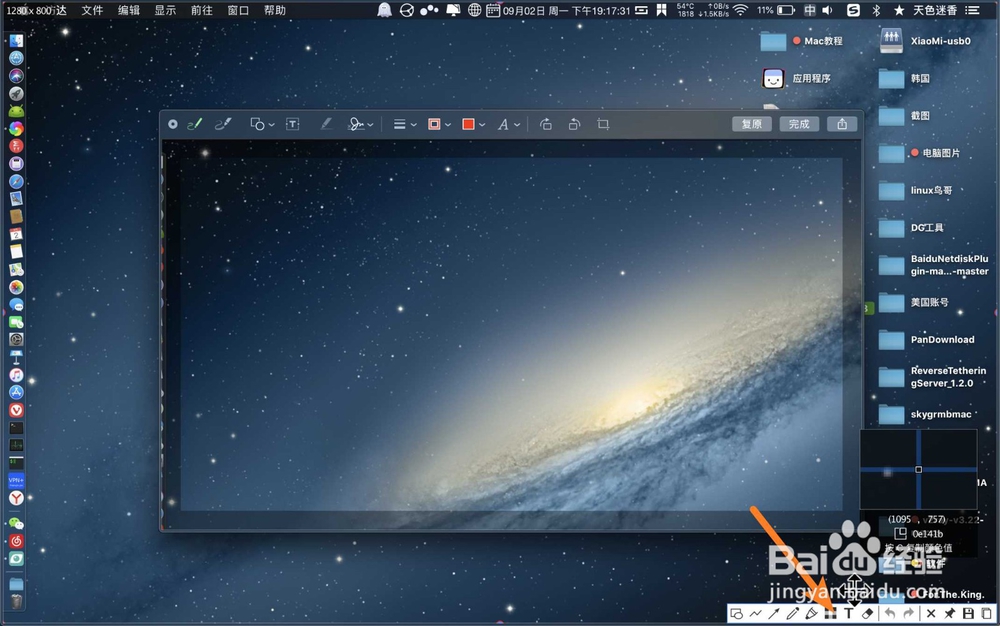Open the 帮助 menu
The image size is (1000, 626).
(275, 10)
